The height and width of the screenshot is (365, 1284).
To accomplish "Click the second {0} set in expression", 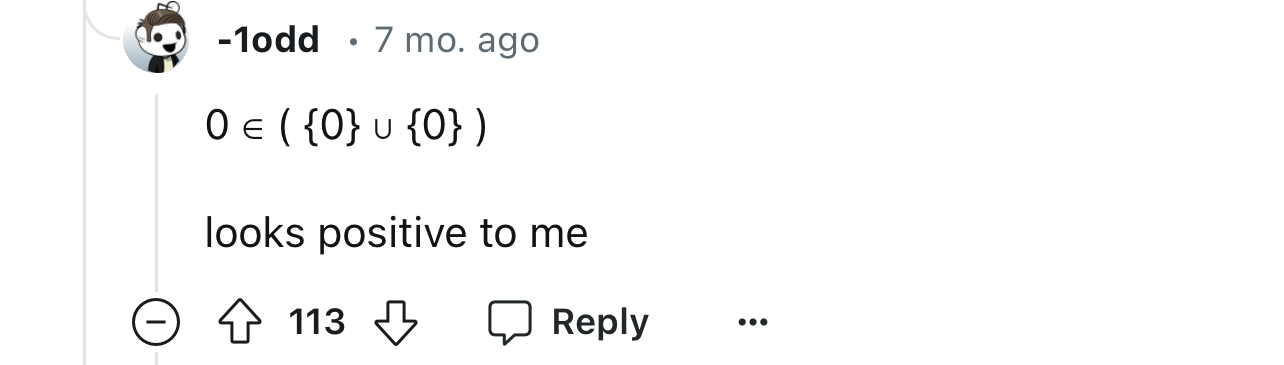I will [x=437, y=128].
